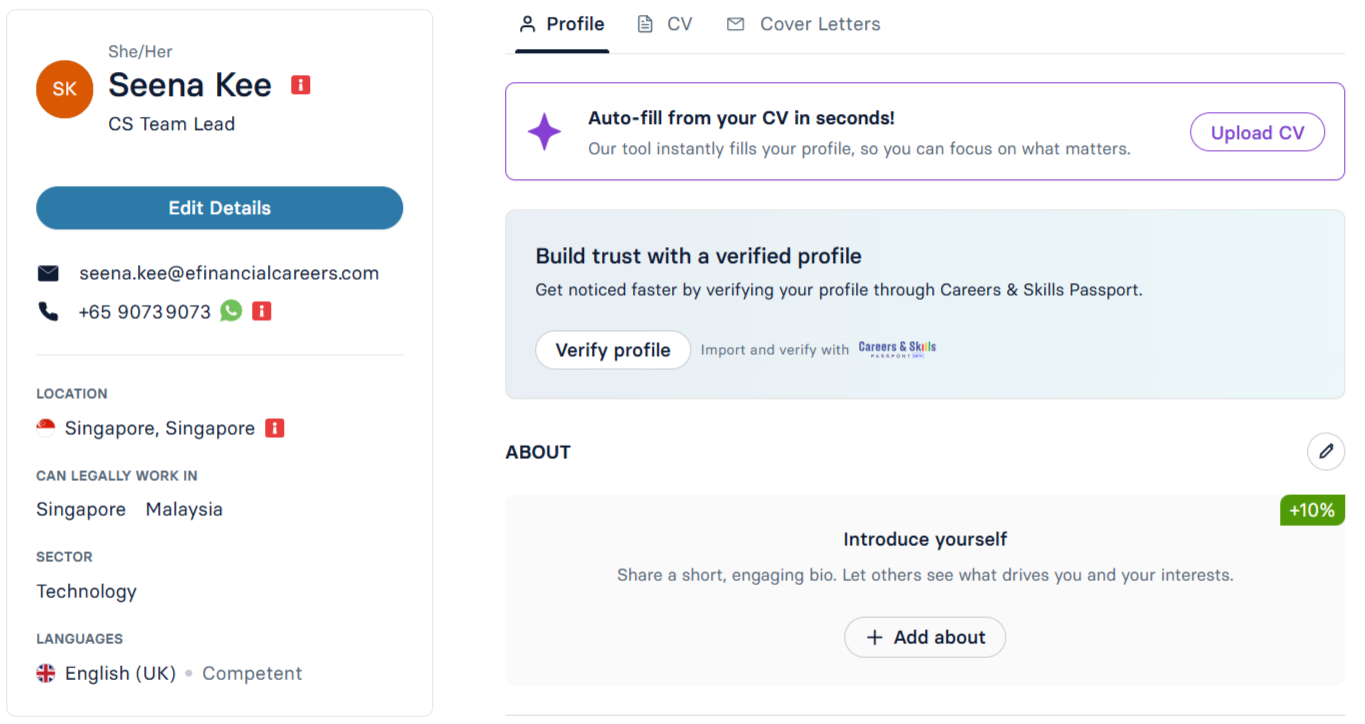Click the Verify profile button
This screenshot has width=1365, height=724.
tap(613, 350)
